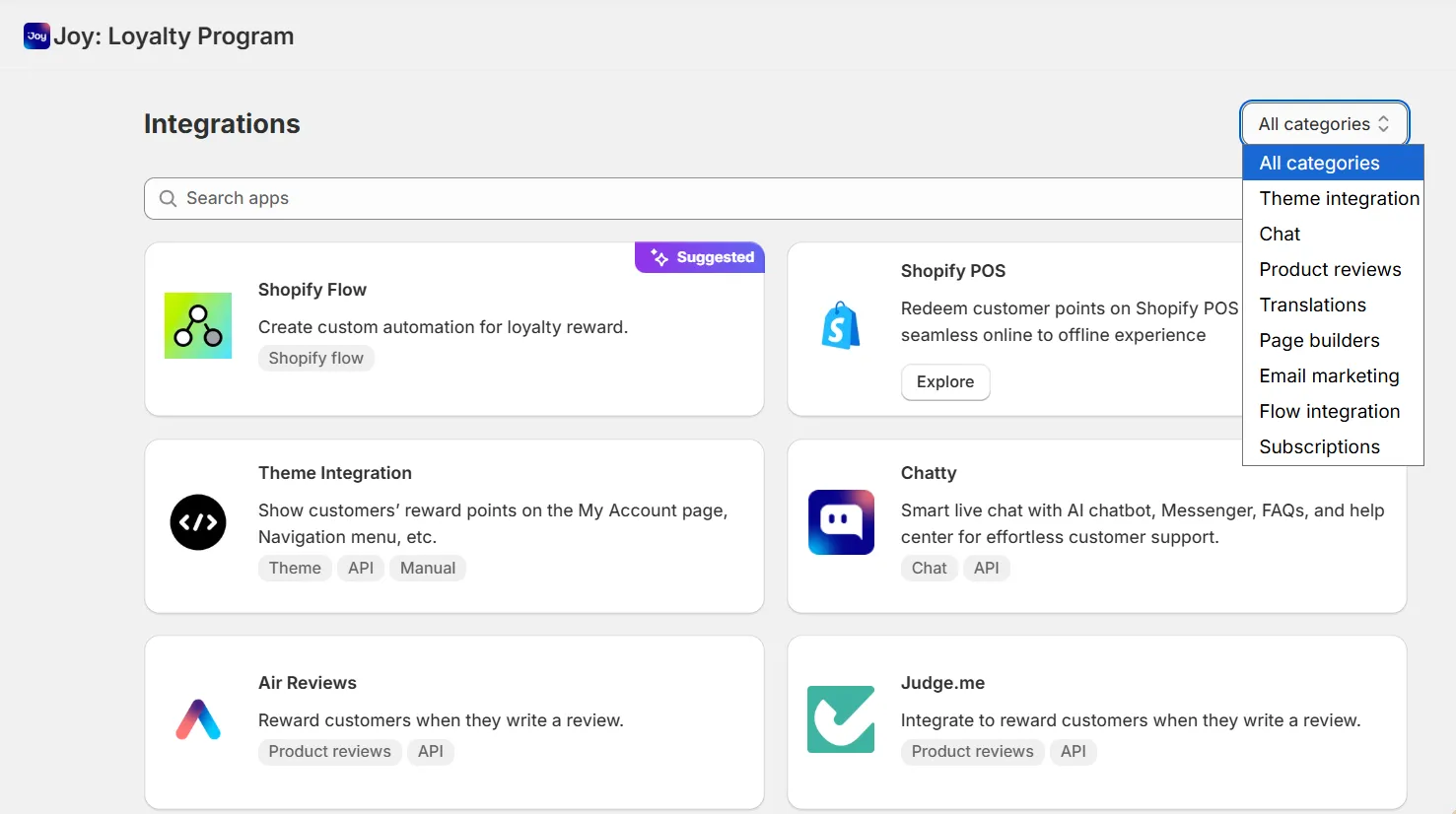Open the Air Reviews card title
The width and height of the screenshot is (1456, 814).
[308, 683]
